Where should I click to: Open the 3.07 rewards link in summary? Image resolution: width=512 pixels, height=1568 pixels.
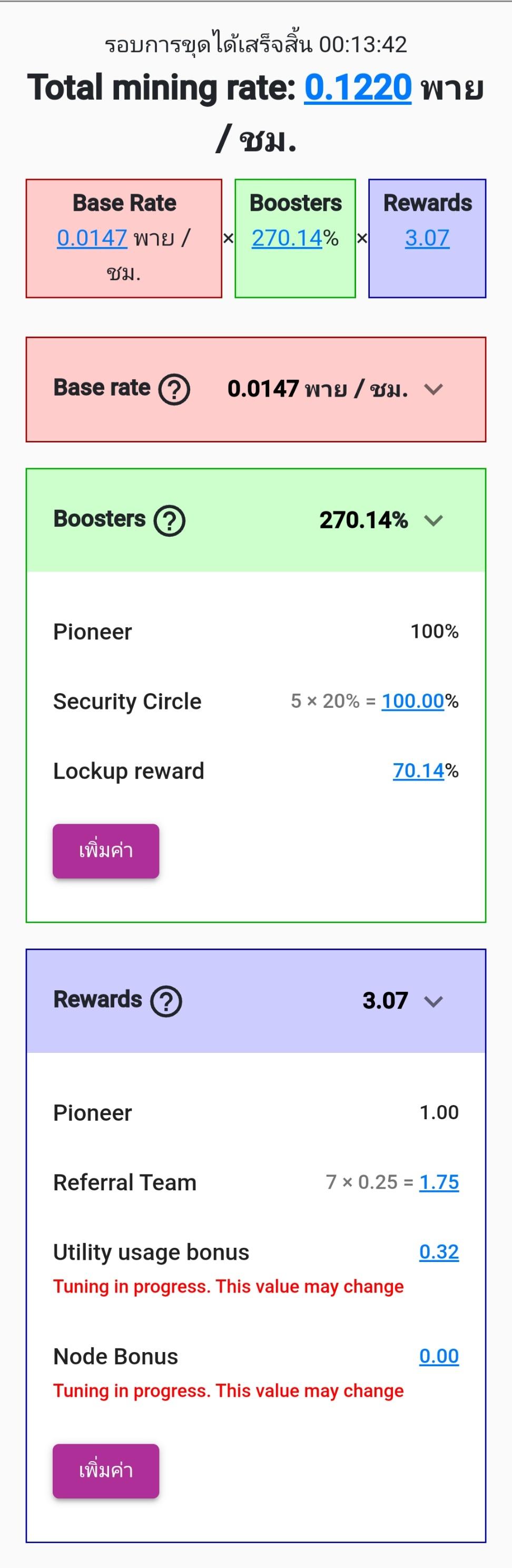click(427, 238)
